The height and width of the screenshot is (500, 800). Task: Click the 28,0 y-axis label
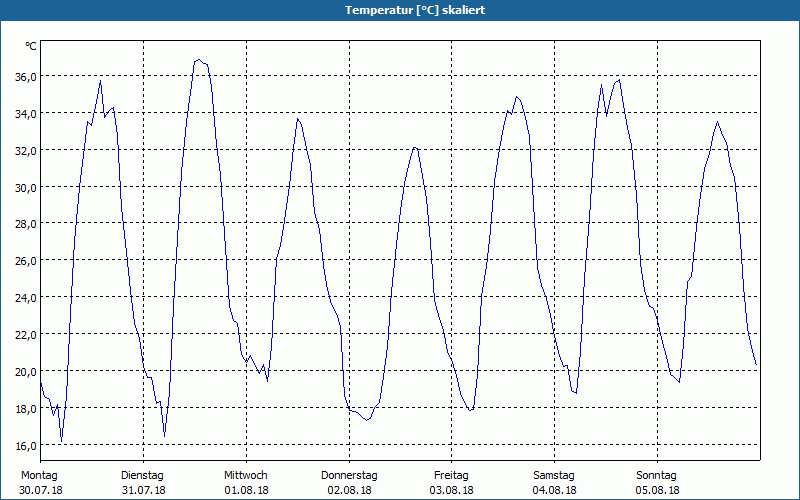(x=26, y=224)
